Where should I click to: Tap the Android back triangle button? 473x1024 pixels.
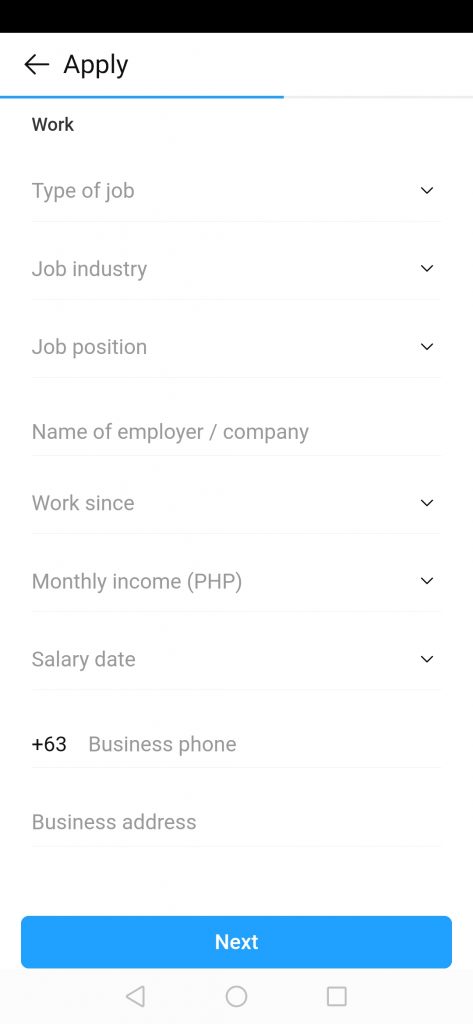click(x=135, y=996)
